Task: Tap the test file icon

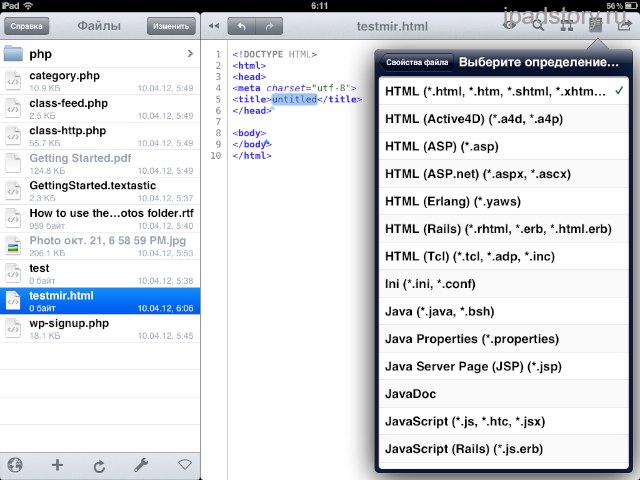Action: (13, 273)
